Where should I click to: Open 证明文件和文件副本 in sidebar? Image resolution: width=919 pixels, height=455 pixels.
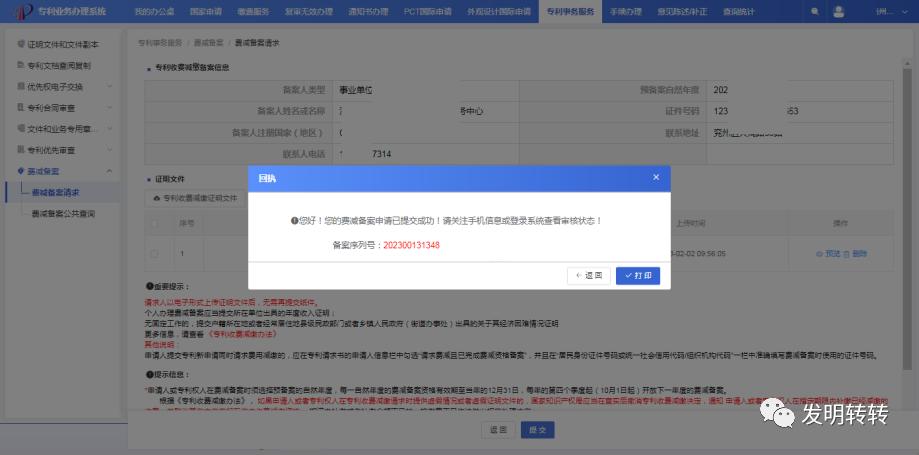point(63,44)
